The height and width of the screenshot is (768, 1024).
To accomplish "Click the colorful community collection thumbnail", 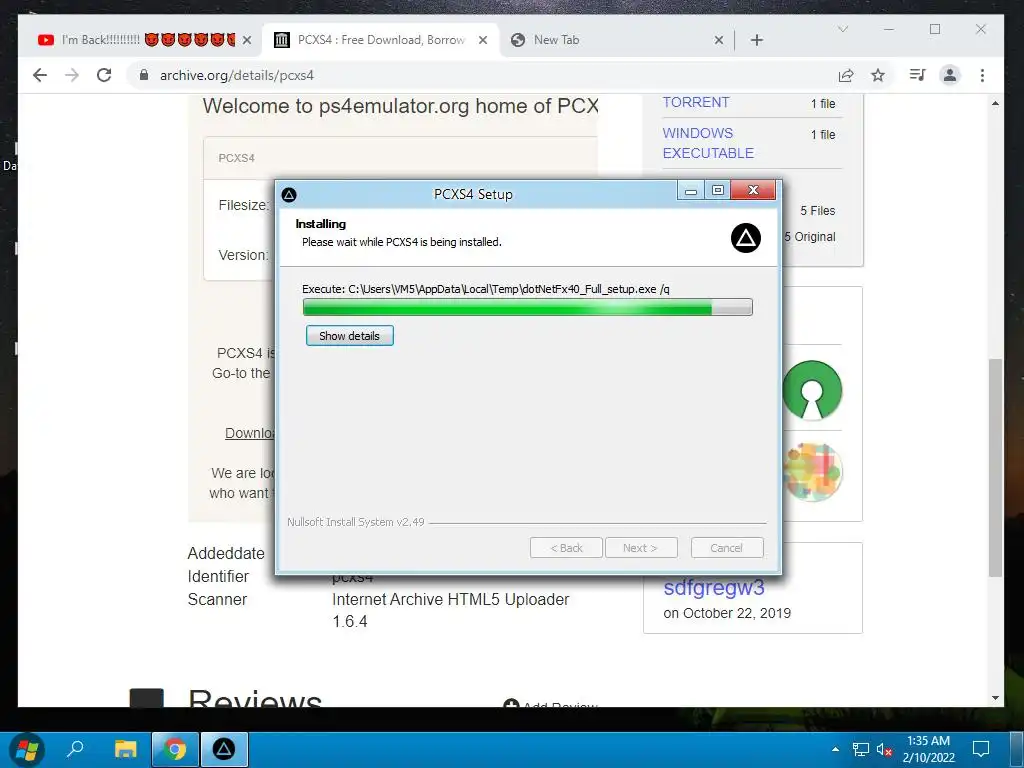I will pos(812,472).
